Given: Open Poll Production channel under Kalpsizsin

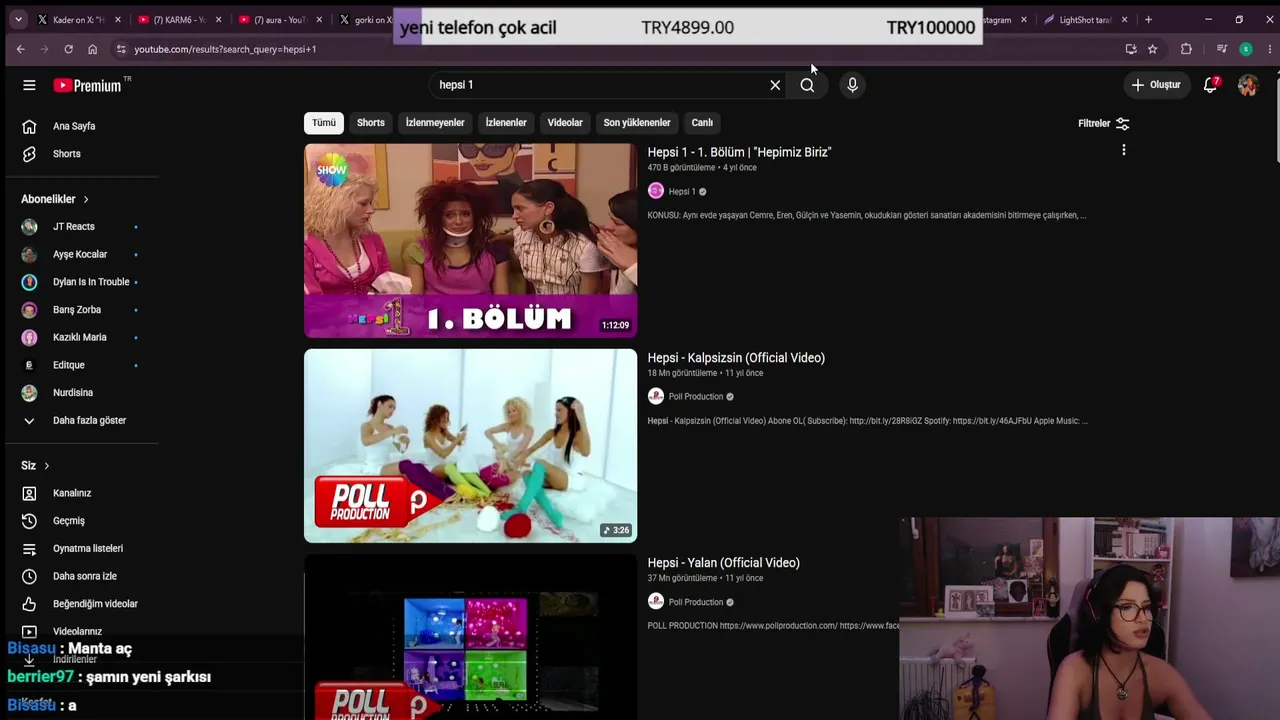Looking at the screenshot, I should tap(695, 397).
